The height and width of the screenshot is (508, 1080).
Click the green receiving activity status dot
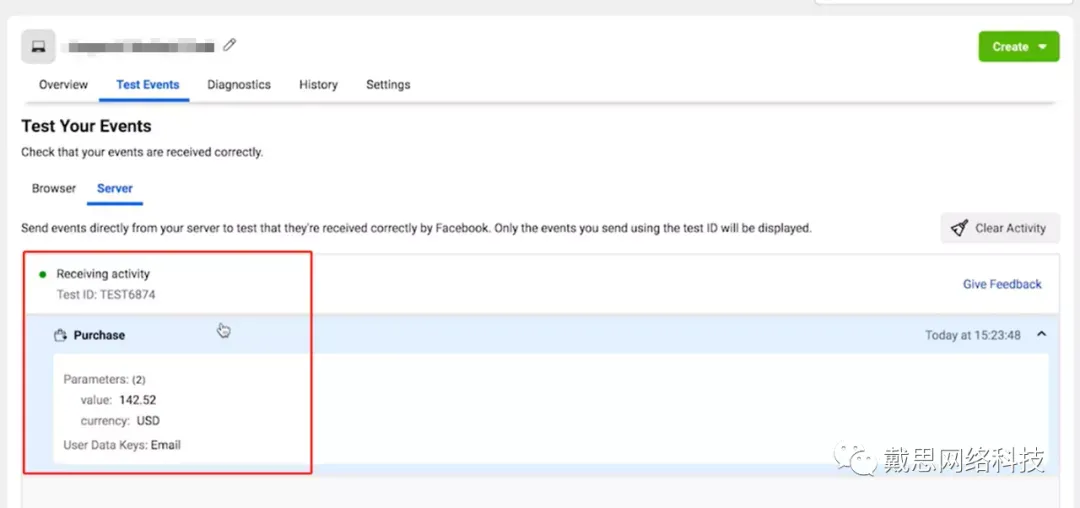(x=43, y=274)
